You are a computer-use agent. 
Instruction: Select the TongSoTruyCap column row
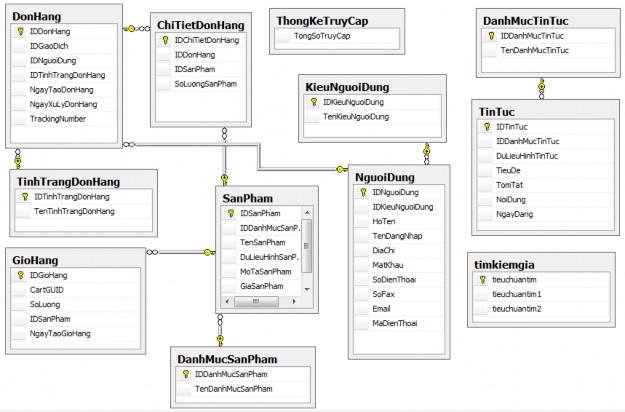pyautogui.click(x=322, y=35)
